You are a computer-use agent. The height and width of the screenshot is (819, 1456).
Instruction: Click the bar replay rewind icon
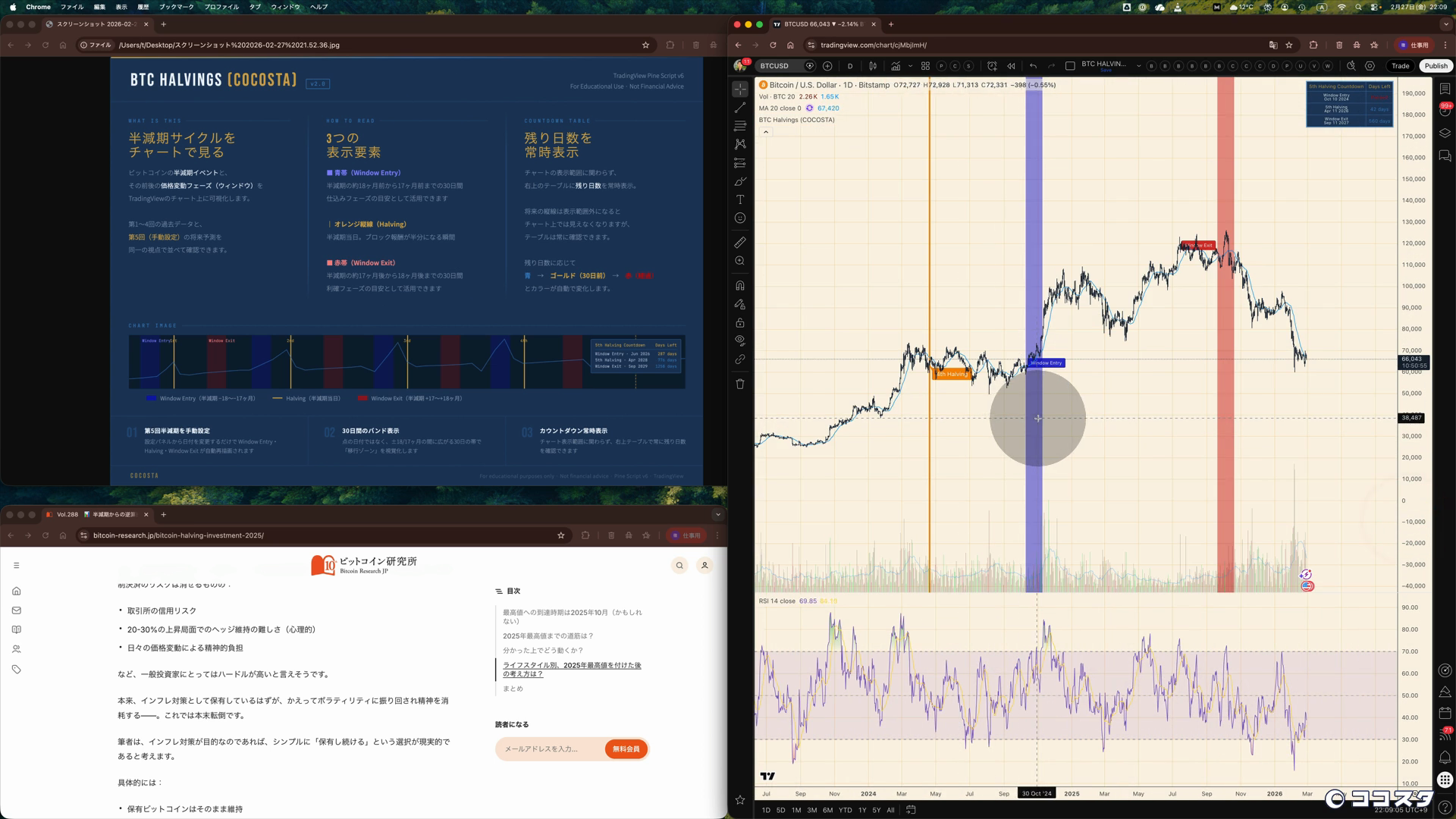click(x=1011, y=66)
